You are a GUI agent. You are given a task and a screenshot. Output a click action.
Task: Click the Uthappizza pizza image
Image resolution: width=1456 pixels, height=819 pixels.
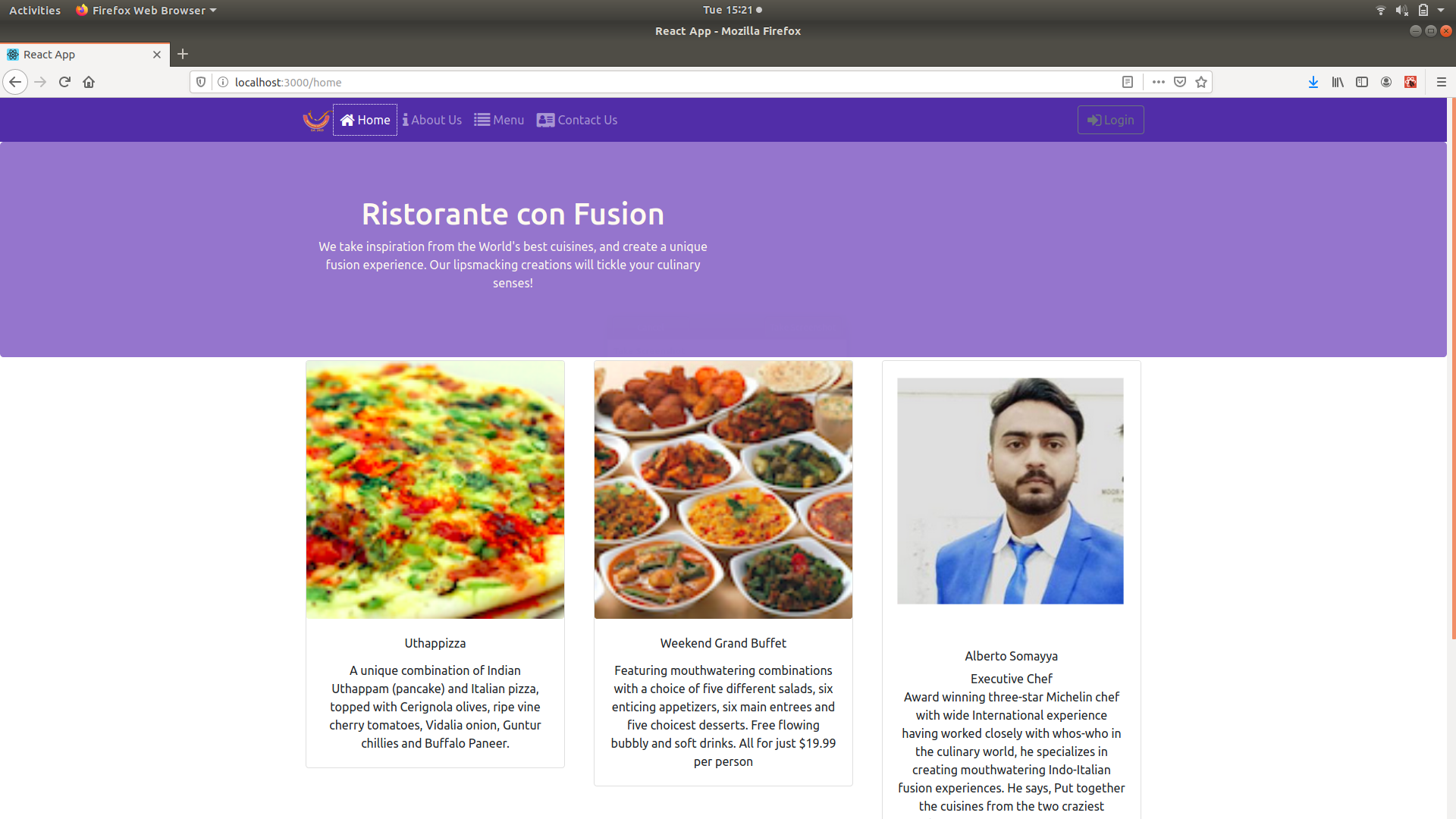pos(435,489)
